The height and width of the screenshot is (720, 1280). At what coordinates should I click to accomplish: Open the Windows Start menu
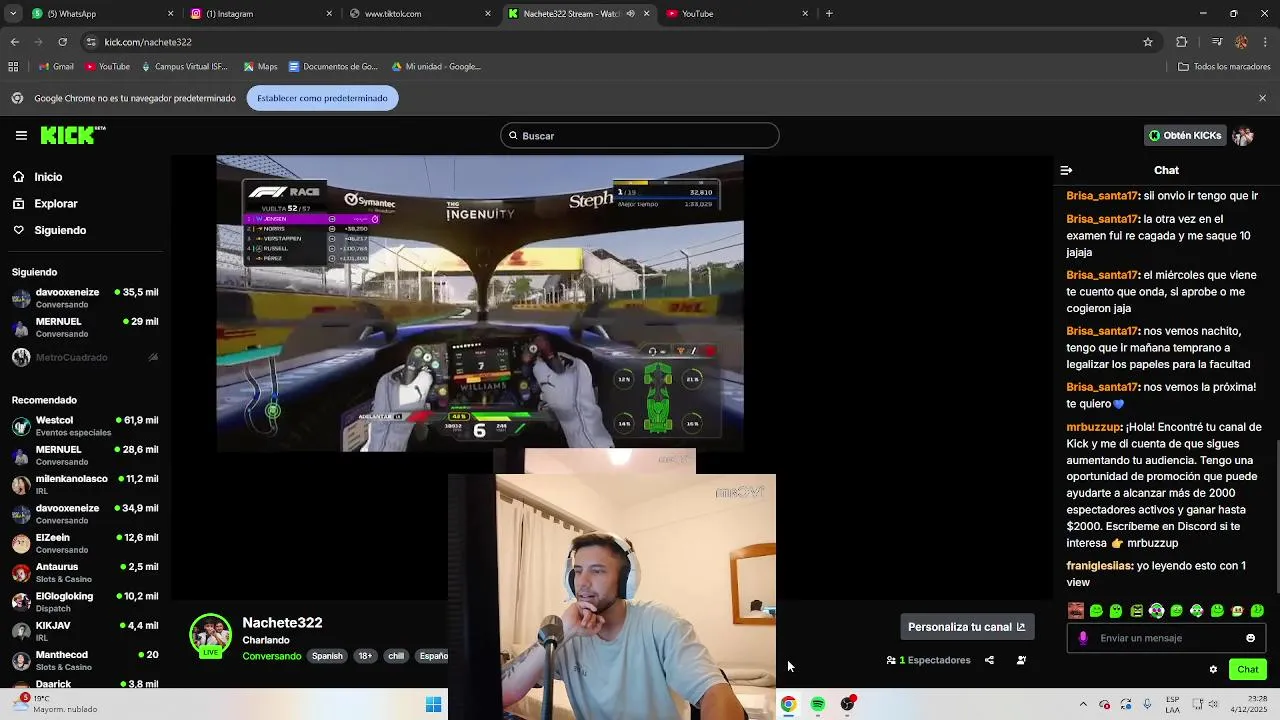433,704
